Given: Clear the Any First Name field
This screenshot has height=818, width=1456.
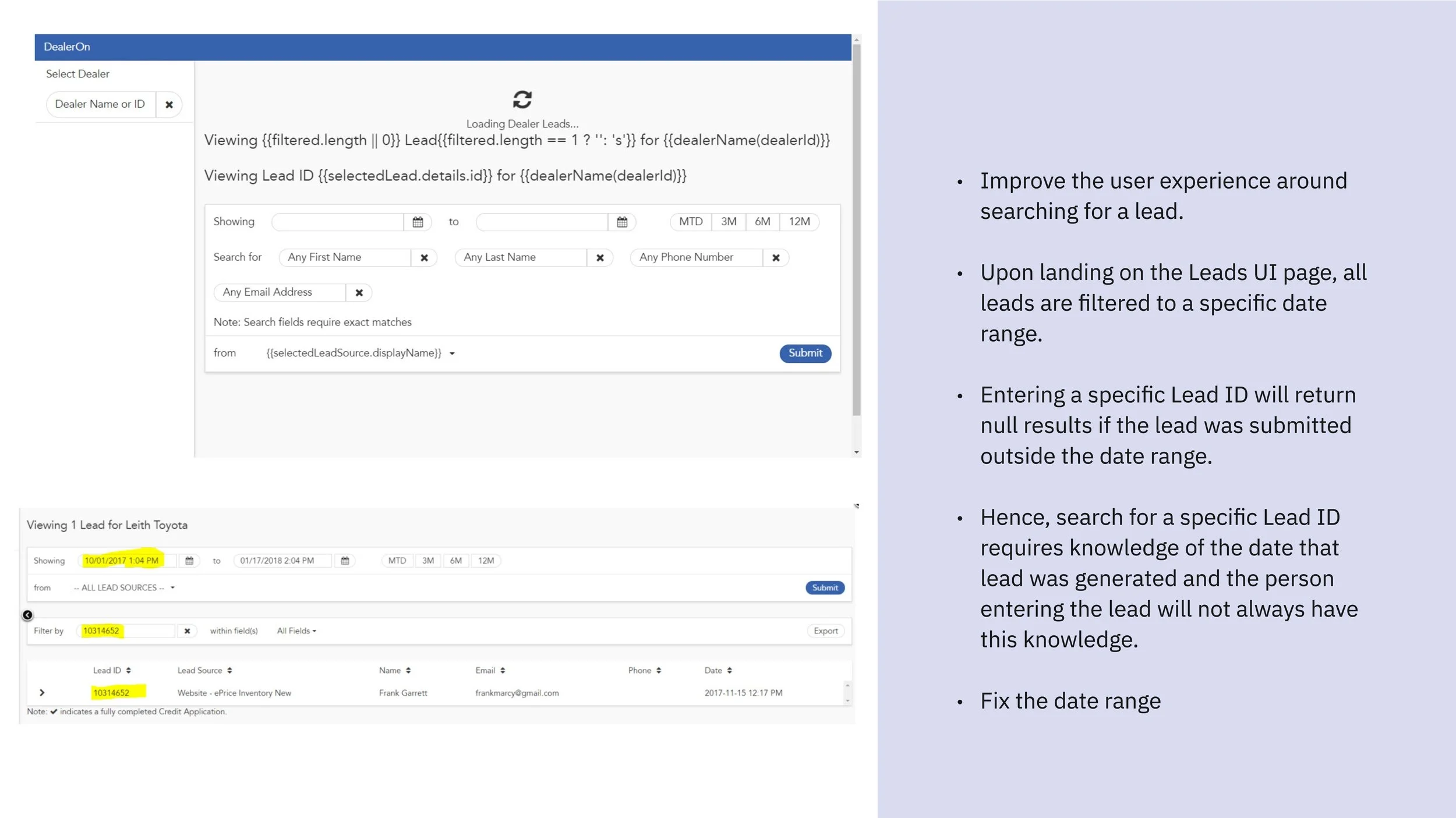Looking at the screenshot, I should 424,258.
